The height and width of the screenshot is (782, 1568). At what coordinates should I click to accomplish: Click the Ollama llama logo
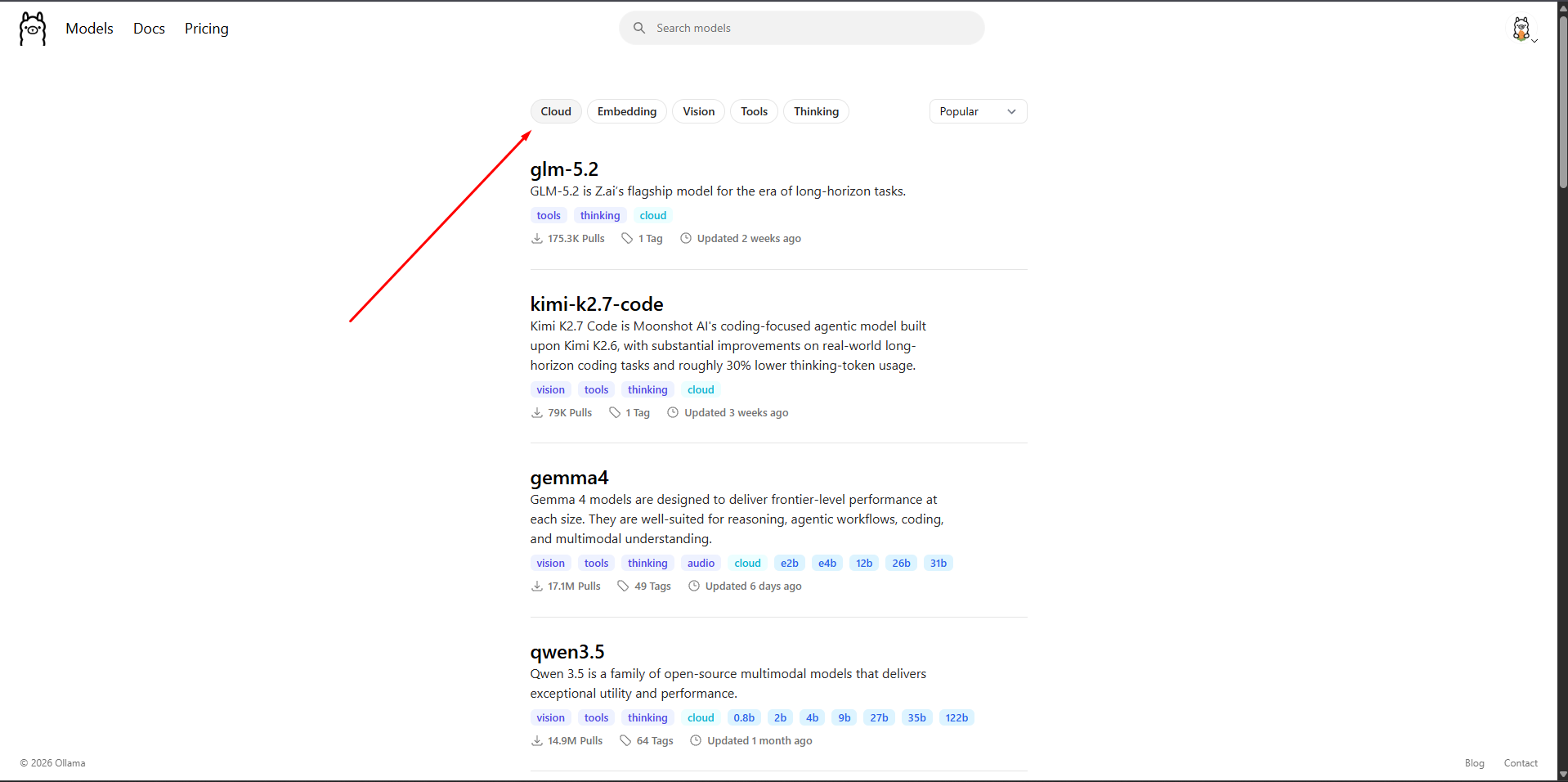(x=33, y=29)
